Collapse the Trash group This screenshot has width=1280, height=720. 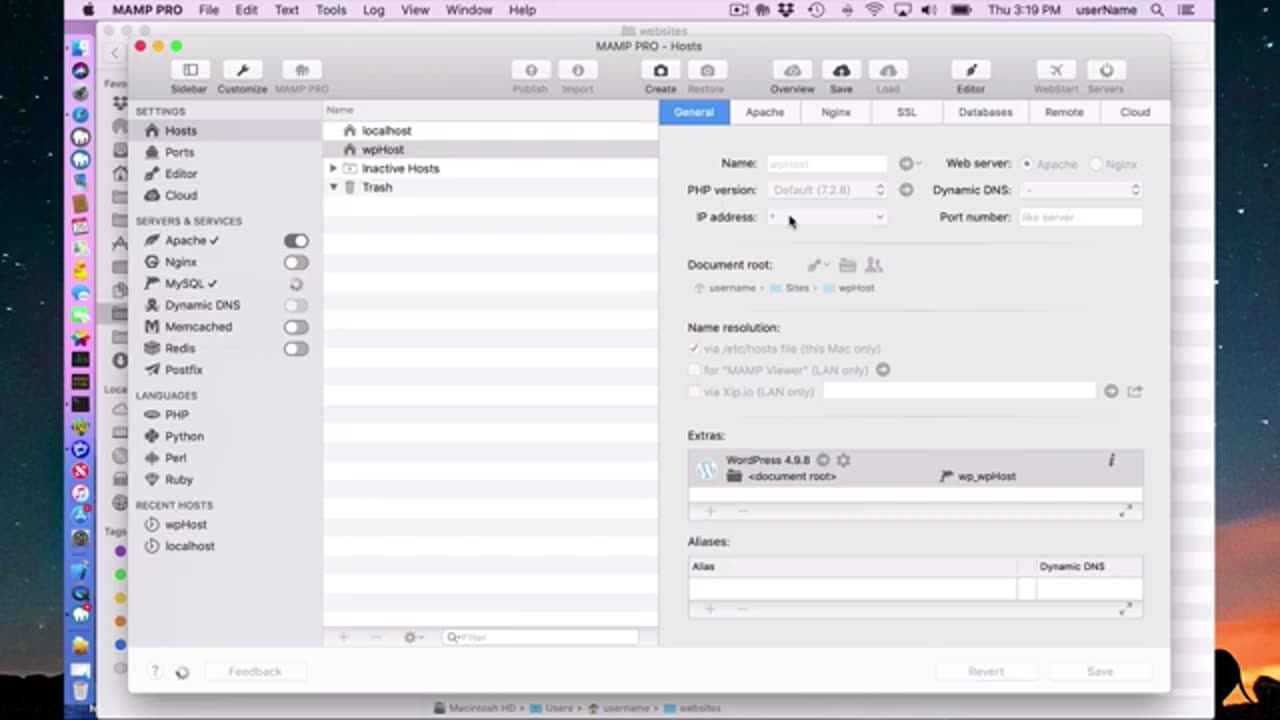333,187
